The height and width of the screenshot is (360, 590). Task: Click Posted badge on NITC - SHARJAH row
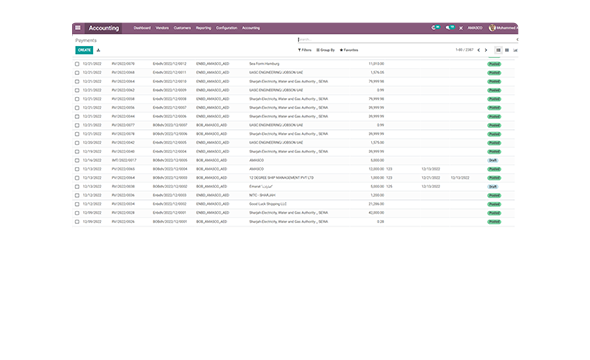tap(494, 196)
